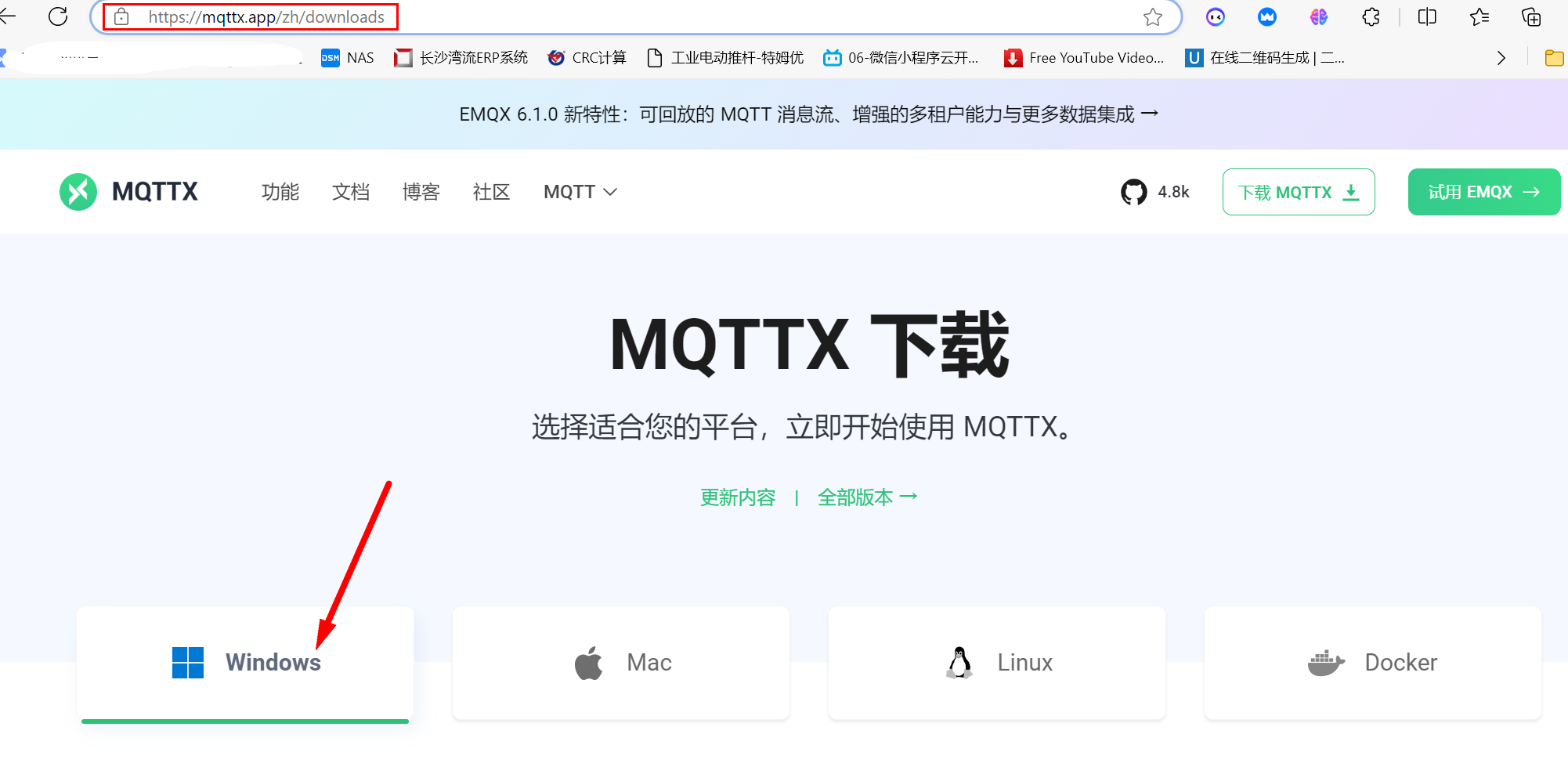Select the Mac platform tab
This screenshot has height=763, width=1568.
coord(621,663)
